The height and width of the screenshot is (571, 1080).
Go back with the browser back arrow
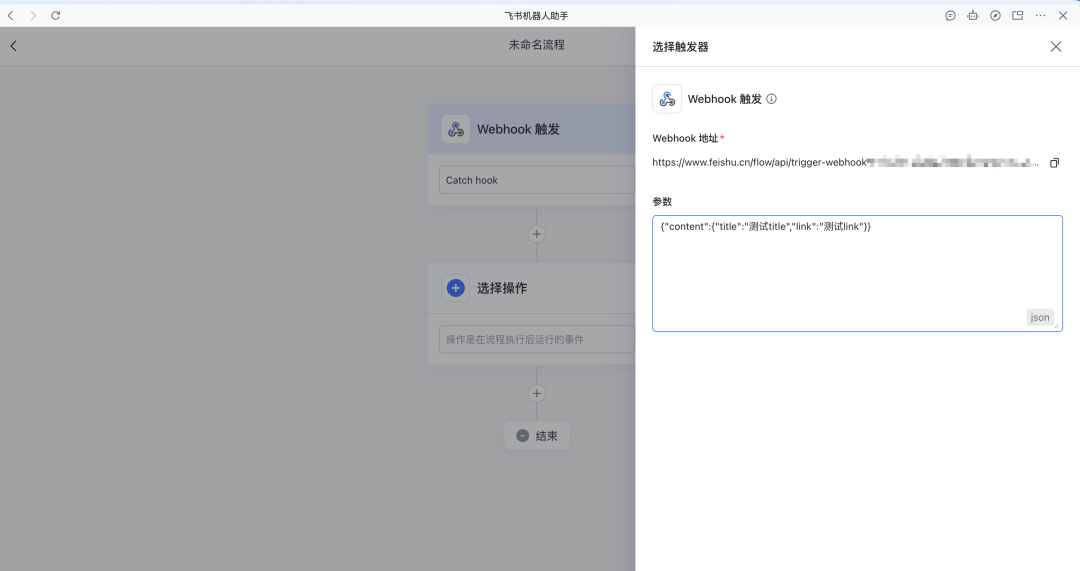10,15
